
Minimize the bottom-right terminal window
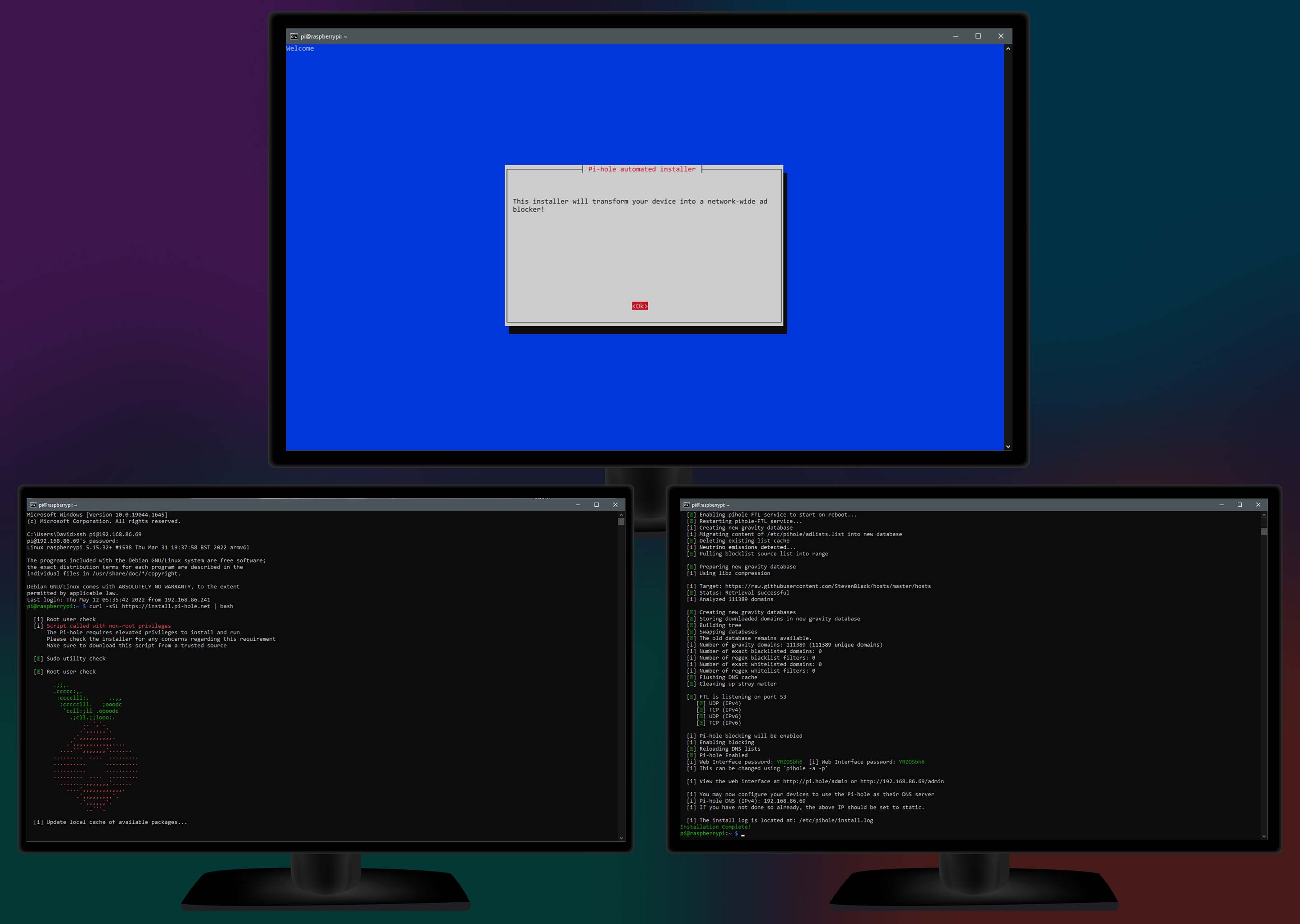tap(1221, 505)
